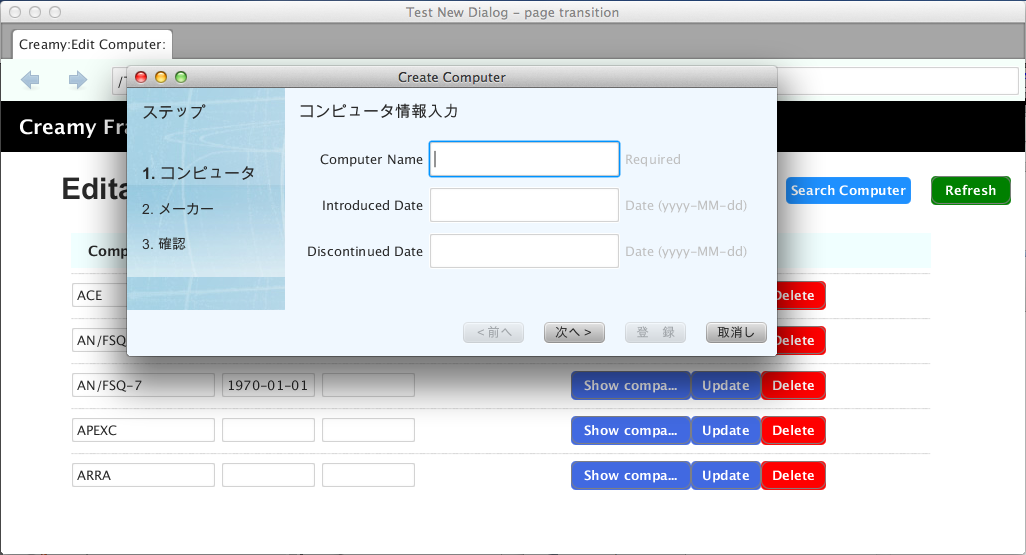This screenshot has height=555, width=1026.
Task: Click the ARRA discontinued date field
Action: (x=368, y=476)
